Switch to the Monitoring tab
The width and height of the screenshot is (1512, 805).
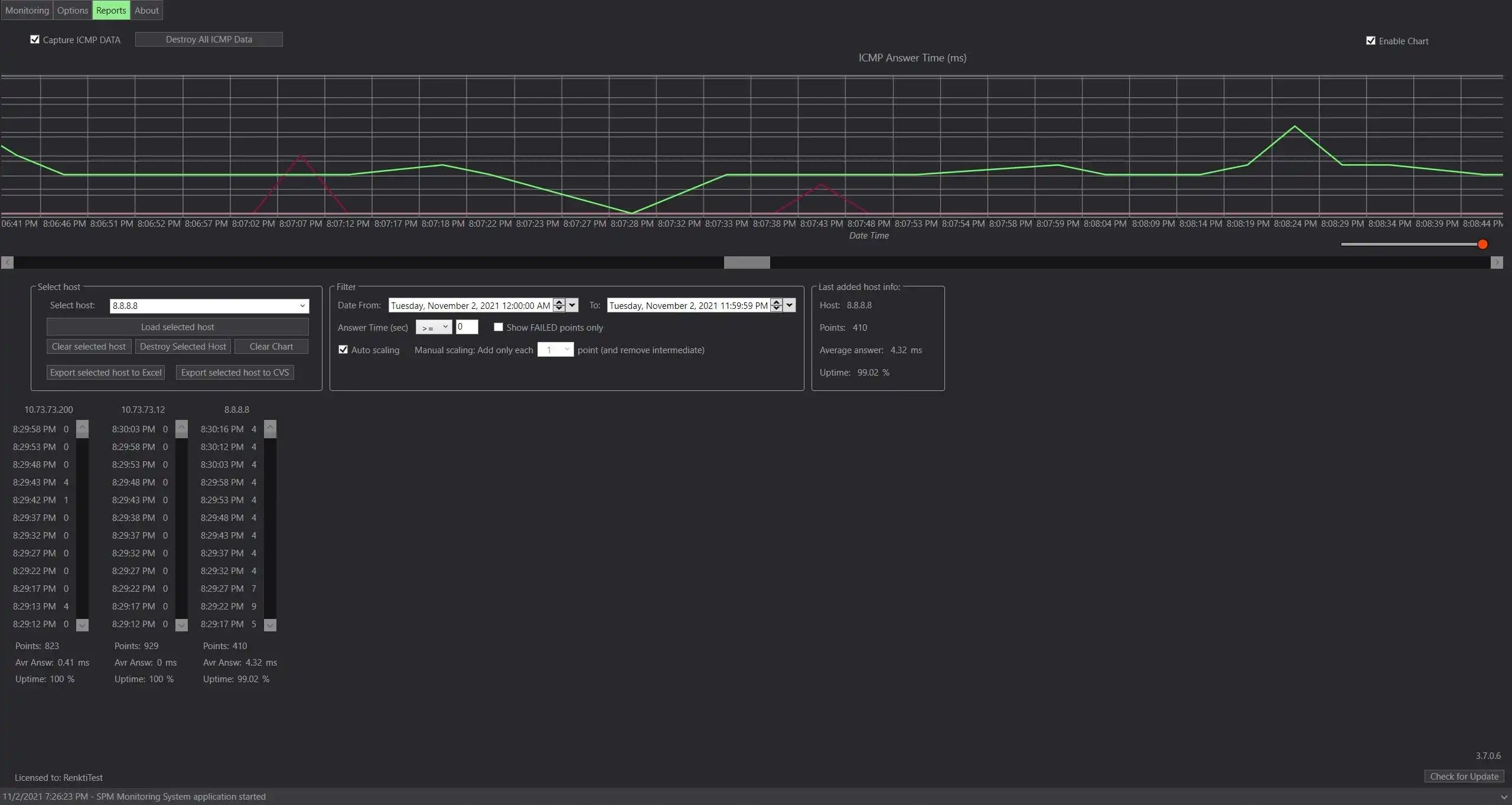27,10
